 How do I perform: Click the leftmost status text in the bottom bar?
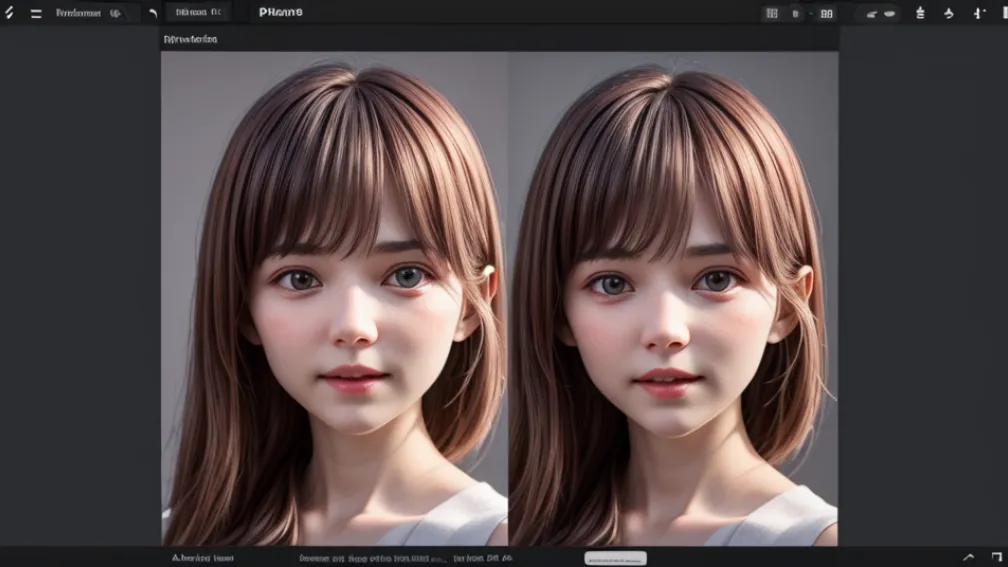(x=202, y=558)
